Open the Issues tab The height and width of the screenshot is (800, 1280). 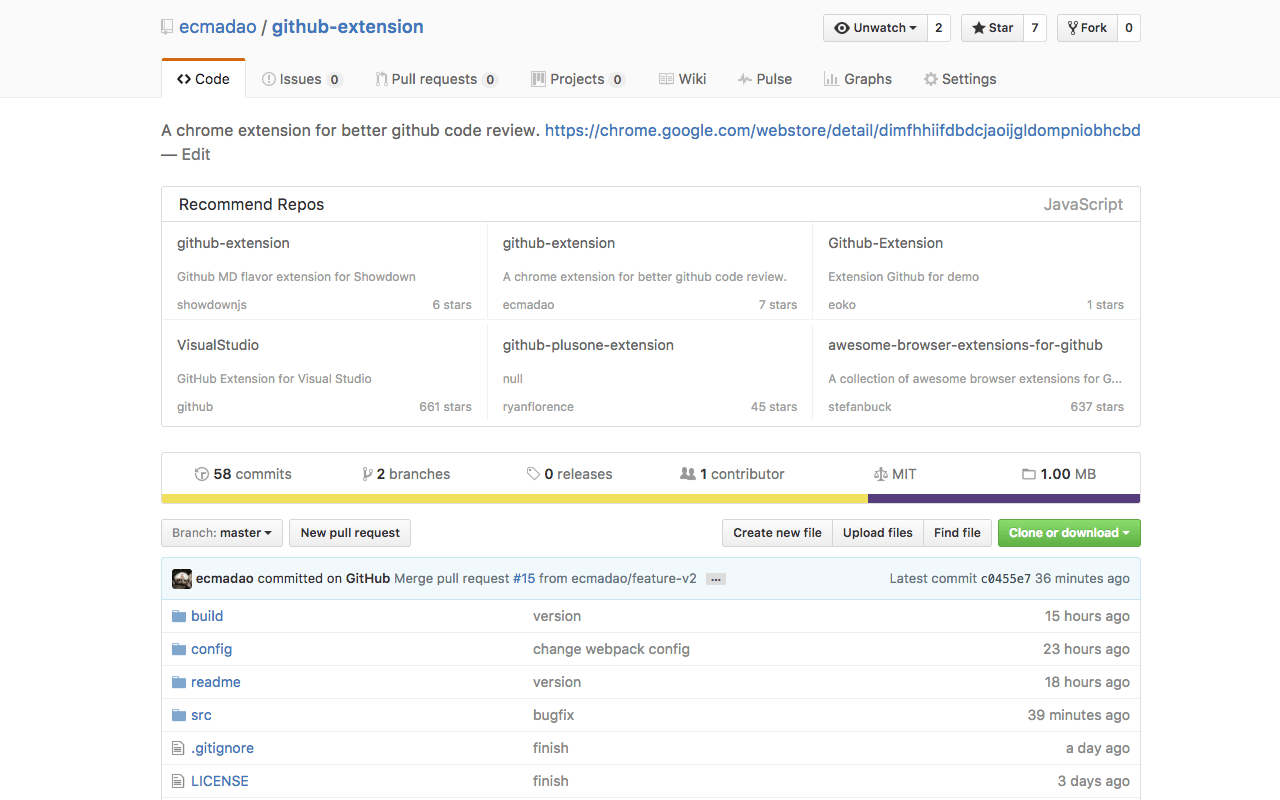[x=302, y=79]
